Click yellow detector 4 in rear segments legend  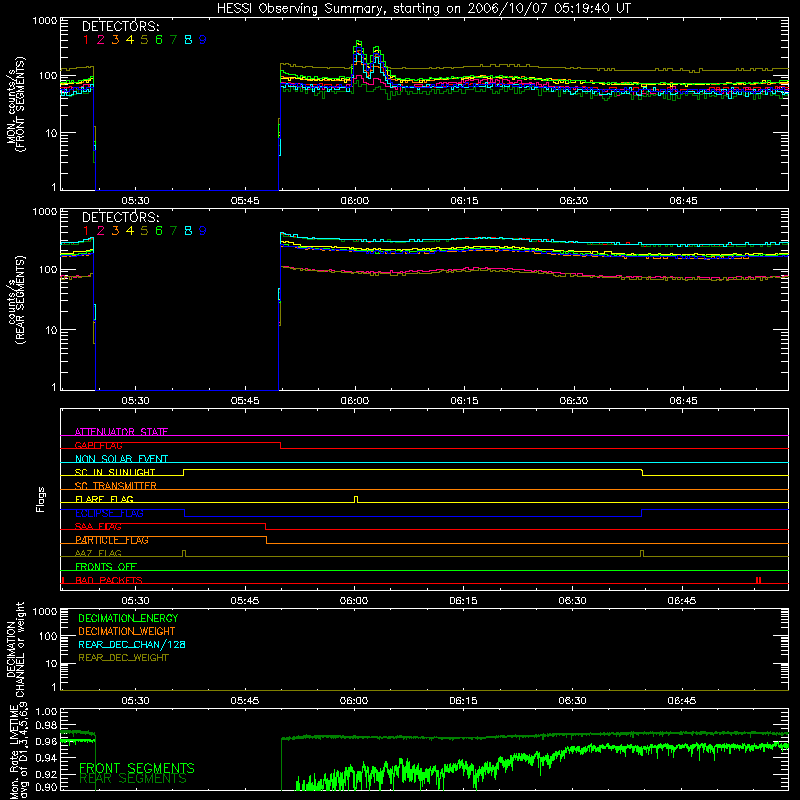click(x=130, y=231)
